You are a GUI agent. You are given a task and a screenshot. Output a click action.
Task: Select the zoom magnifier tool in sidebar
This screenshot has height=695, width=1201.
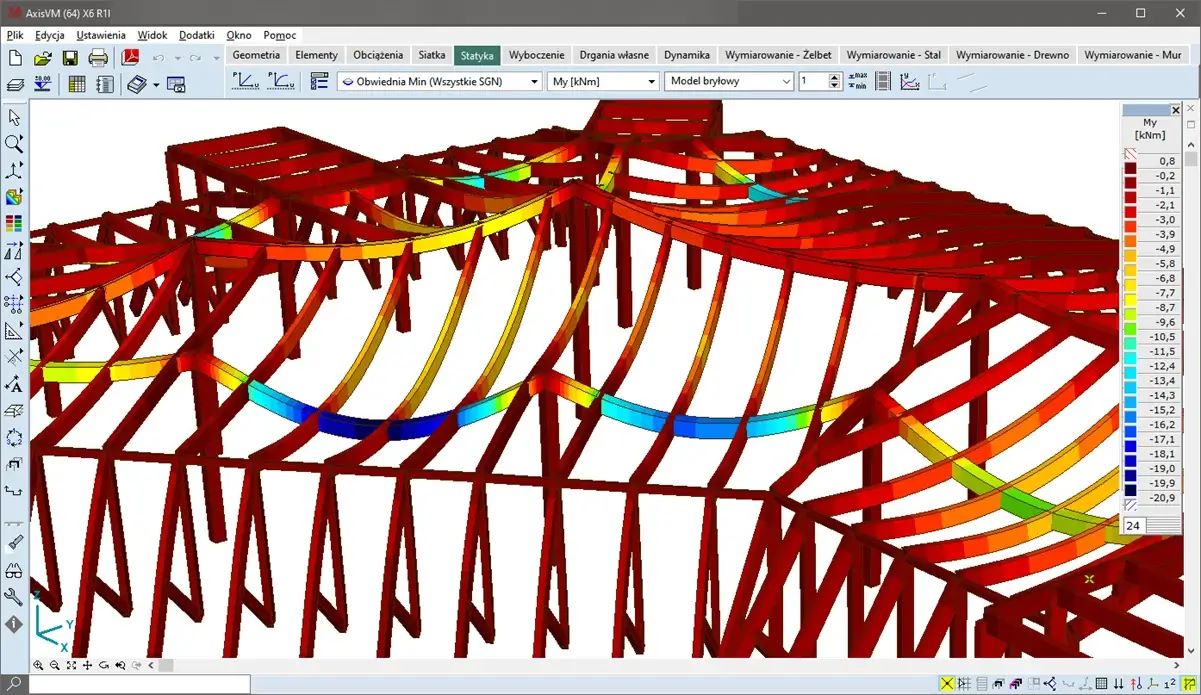click(x=14, y=144)
